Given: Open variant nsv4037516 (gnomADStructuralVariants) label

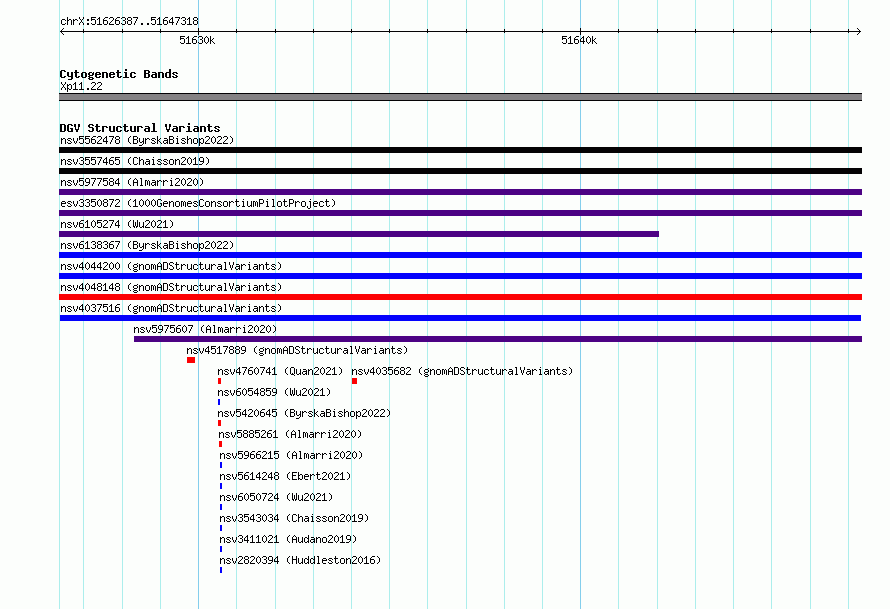Looking at the screenshot, I should [x=171, y=308].
